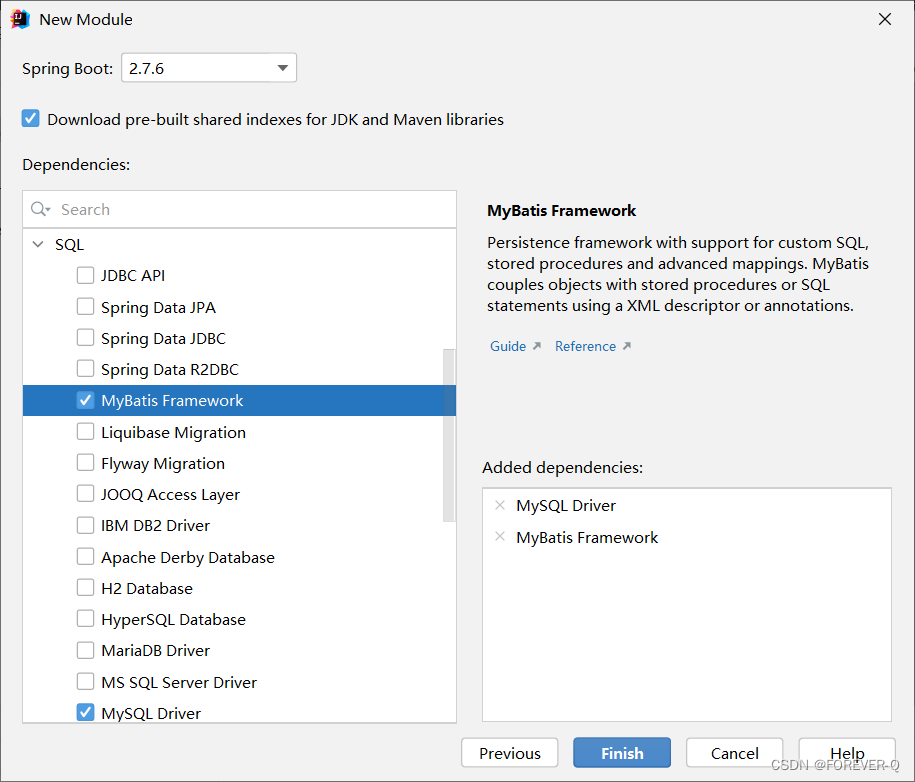
Task: Enable the H2 Database dependency
Action: 85,588
